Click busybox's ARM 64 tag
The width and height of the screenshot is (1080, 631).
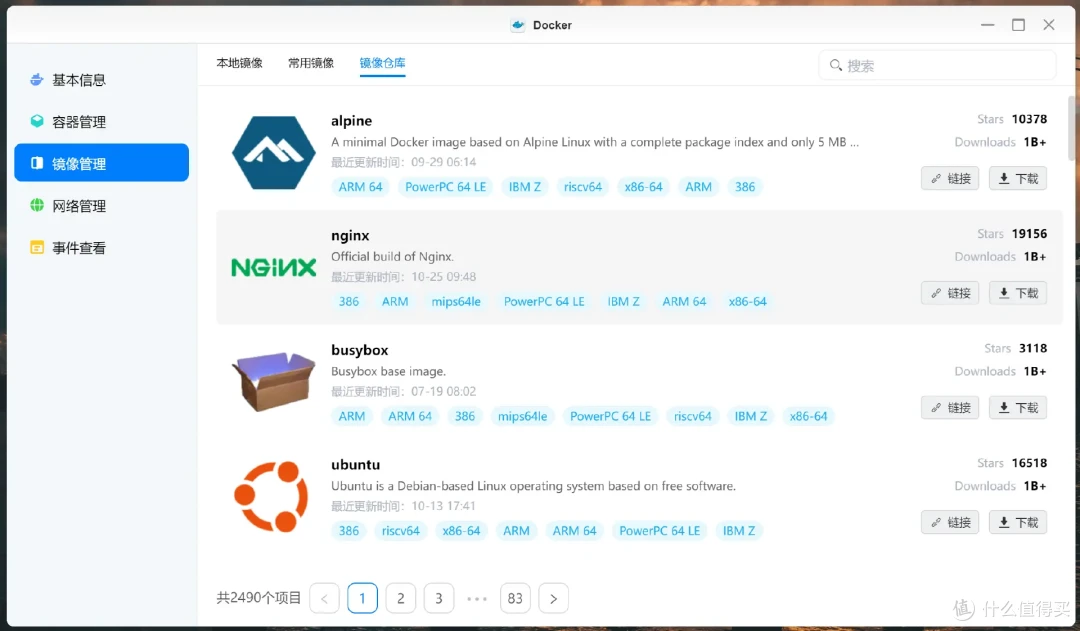tap(410, 416)
